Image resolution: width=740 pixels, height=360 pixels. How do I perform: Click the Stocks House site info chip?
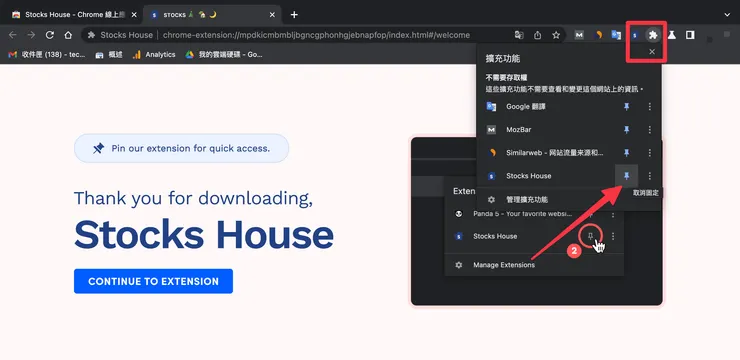(x=121, y=35)
